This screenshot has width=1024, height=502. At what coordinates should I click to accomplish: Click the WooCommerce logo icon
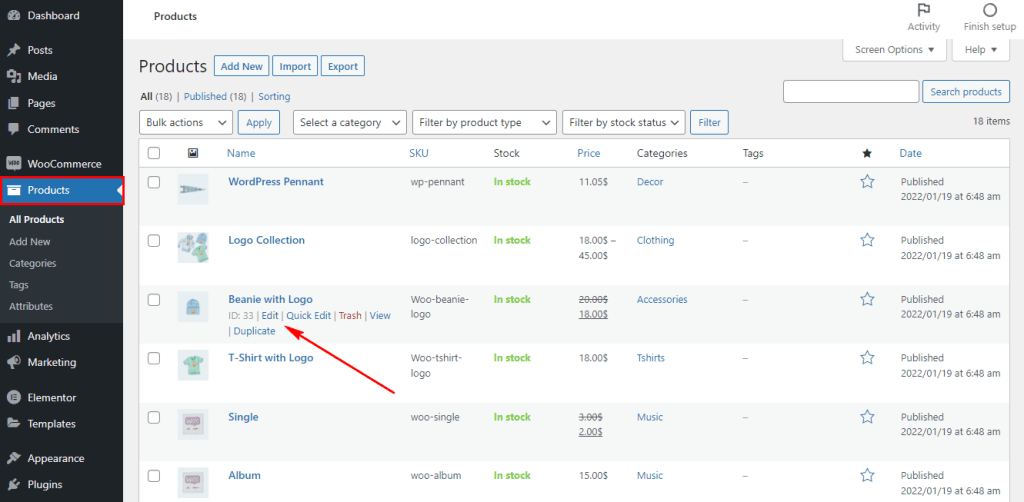[x=13, y=164]
